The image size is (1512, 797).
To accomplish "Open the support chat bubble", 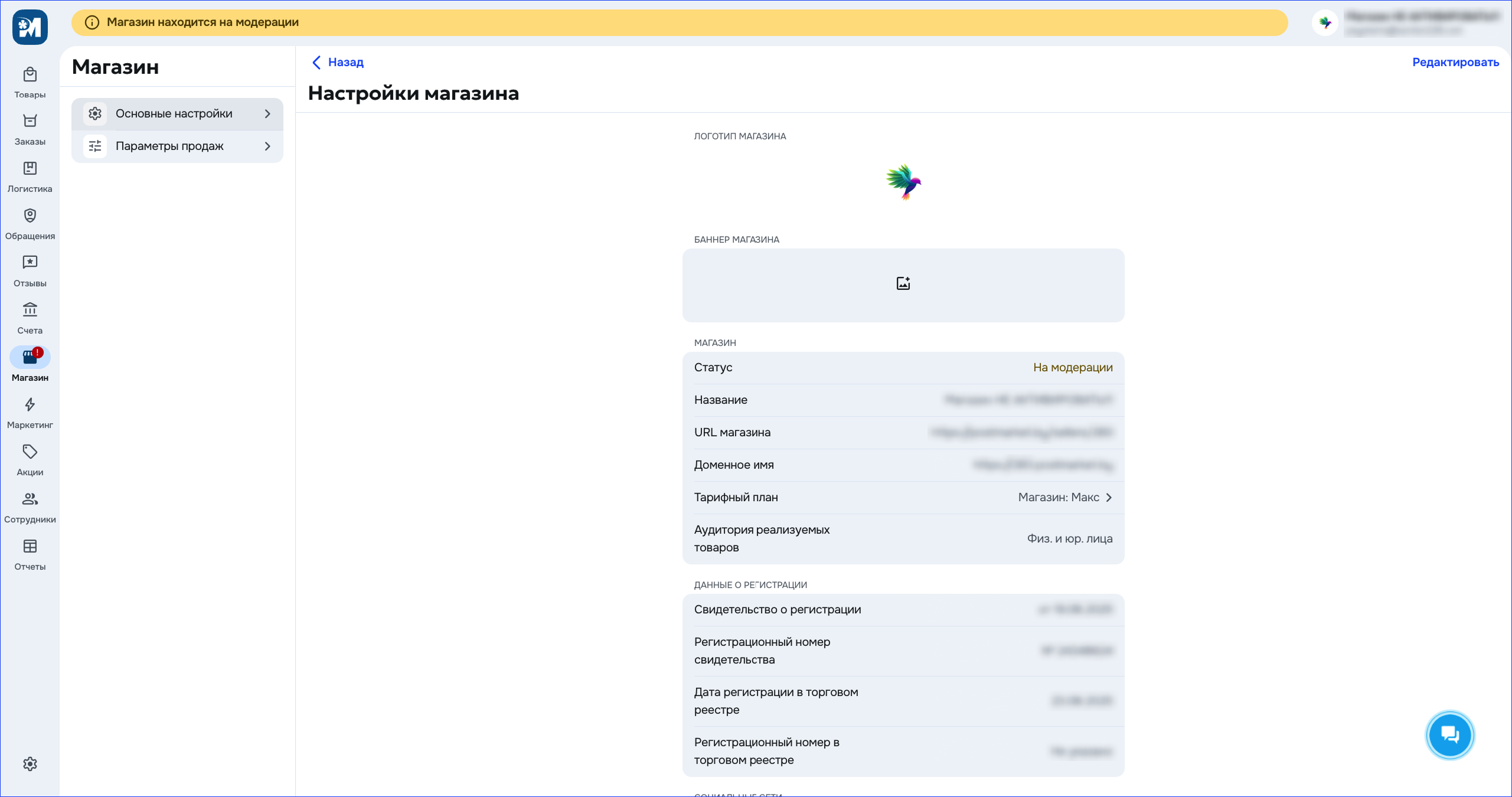I will [x=1449, y=735].
